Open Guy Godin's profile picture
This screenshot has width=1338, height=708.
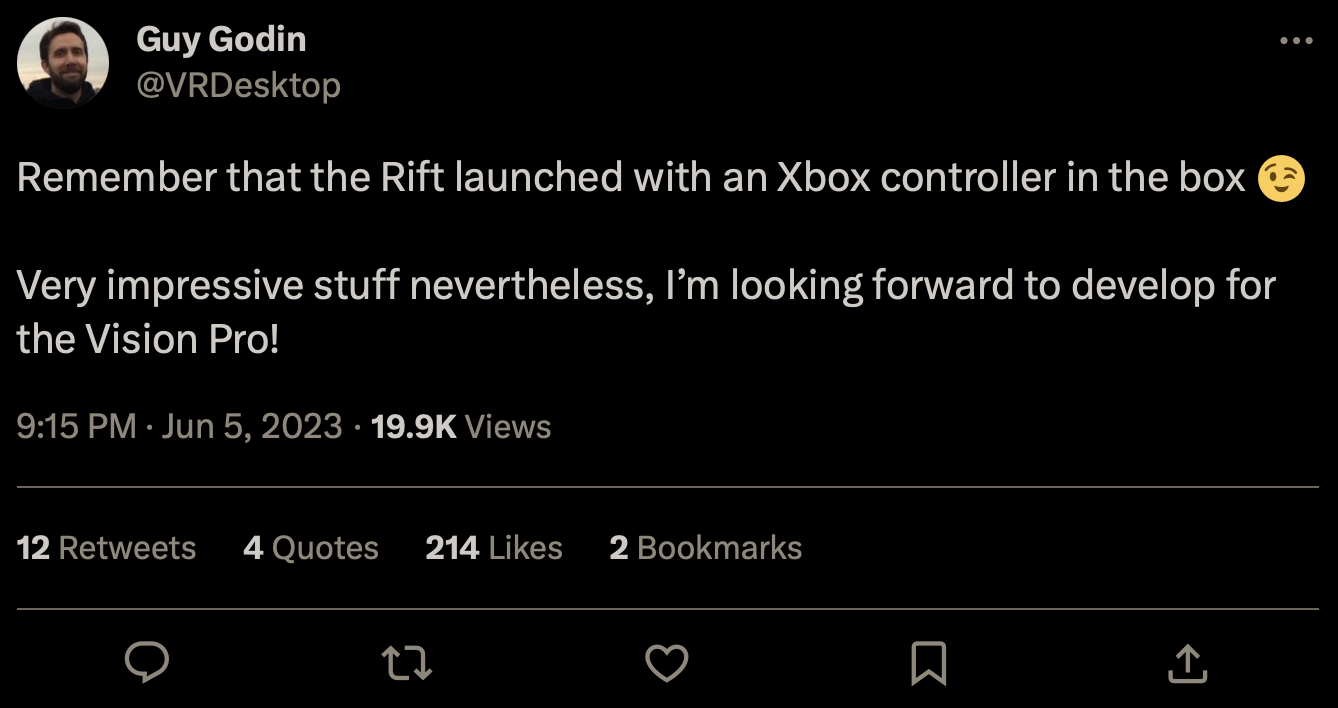(64, 62)
